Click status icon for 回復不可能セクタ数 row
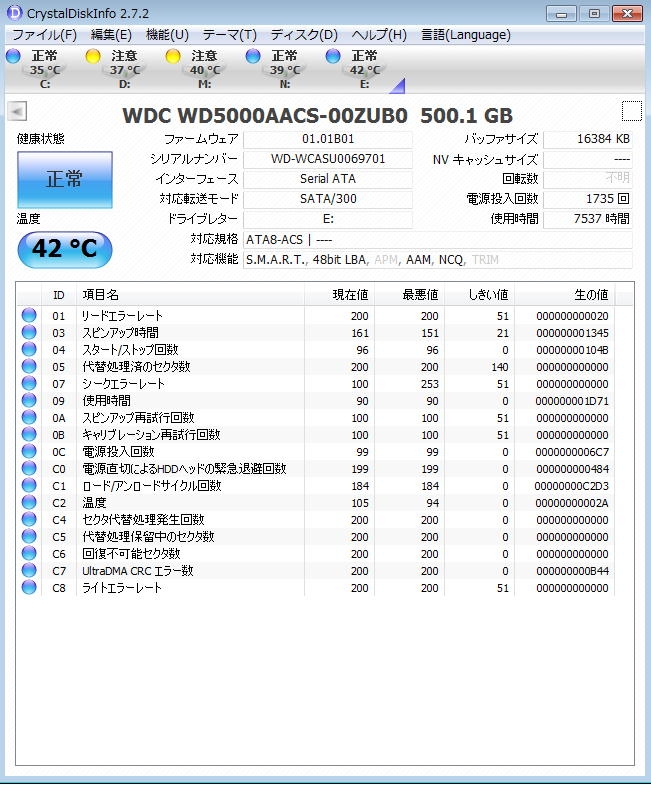Image resolution: width=651 pixels, height=785 pixels. tap(29, 553)
